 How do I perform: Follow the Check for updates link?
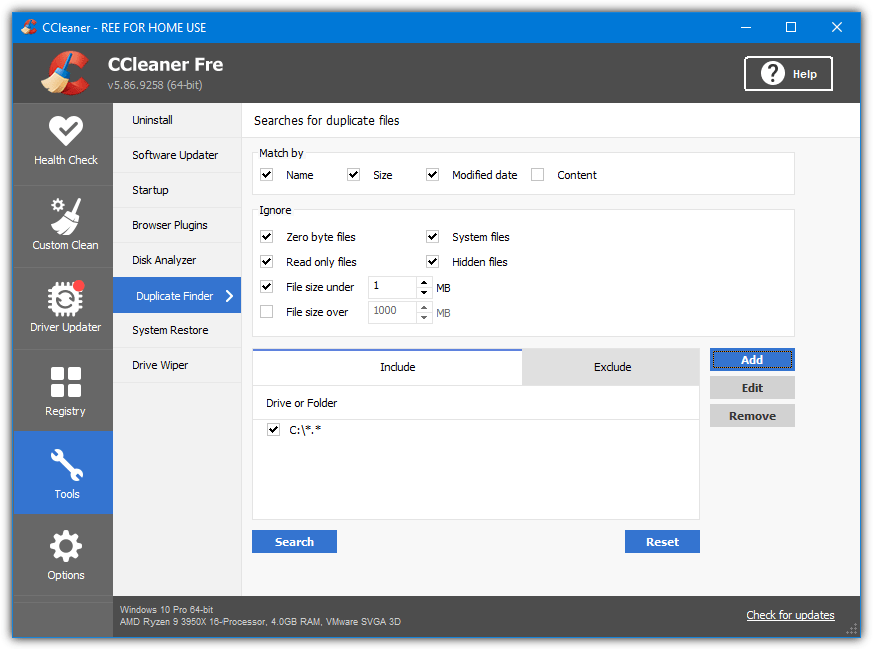point(790,615)
